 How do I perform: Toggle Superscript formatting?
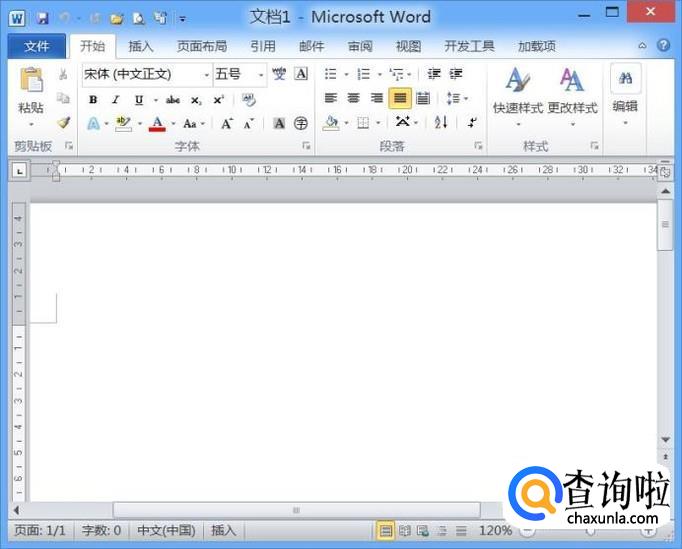218,100
